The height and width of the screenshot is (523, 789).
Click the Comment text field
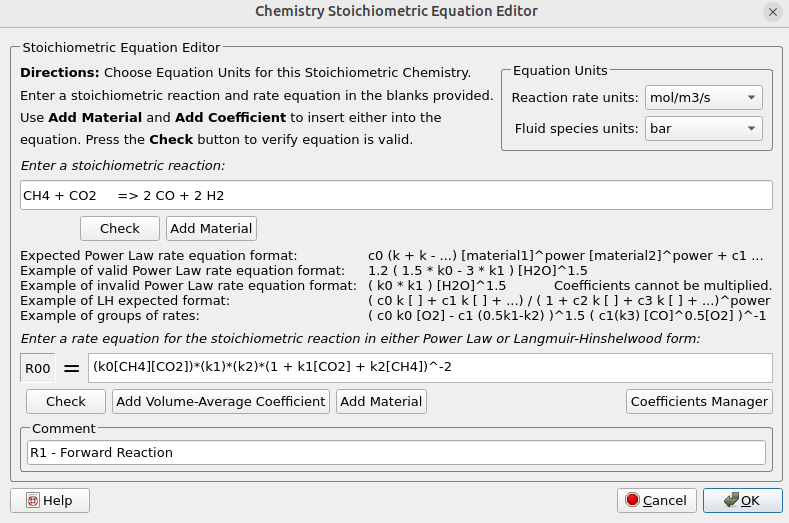pos(396,453)
